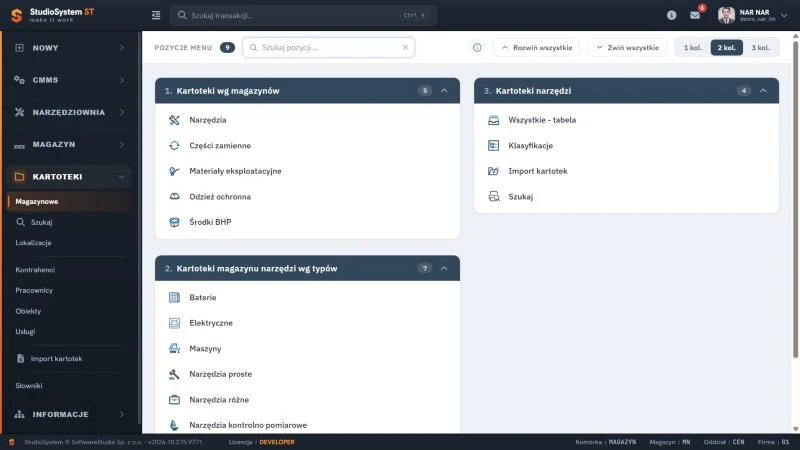Click the Baterie icon
The image size is (800, 450).
(x=174, y=297)
